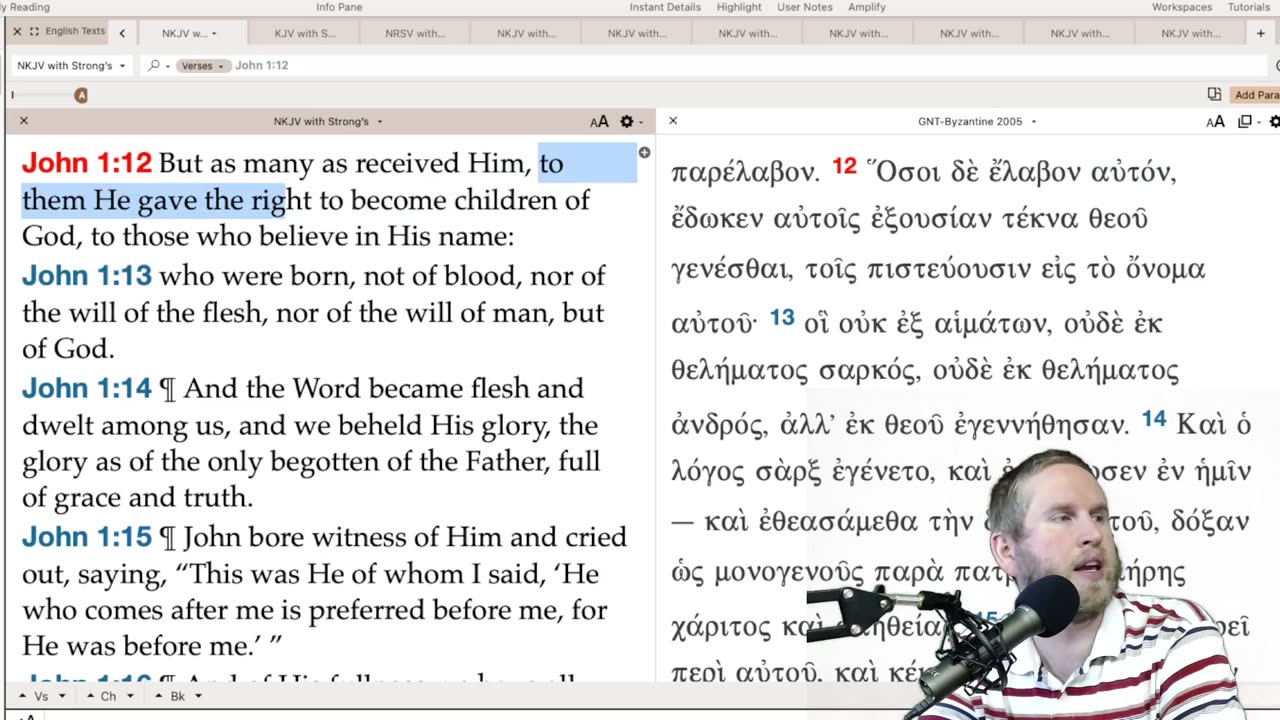Go to next chapter with Ch down arrow

[x=129, y=696]
